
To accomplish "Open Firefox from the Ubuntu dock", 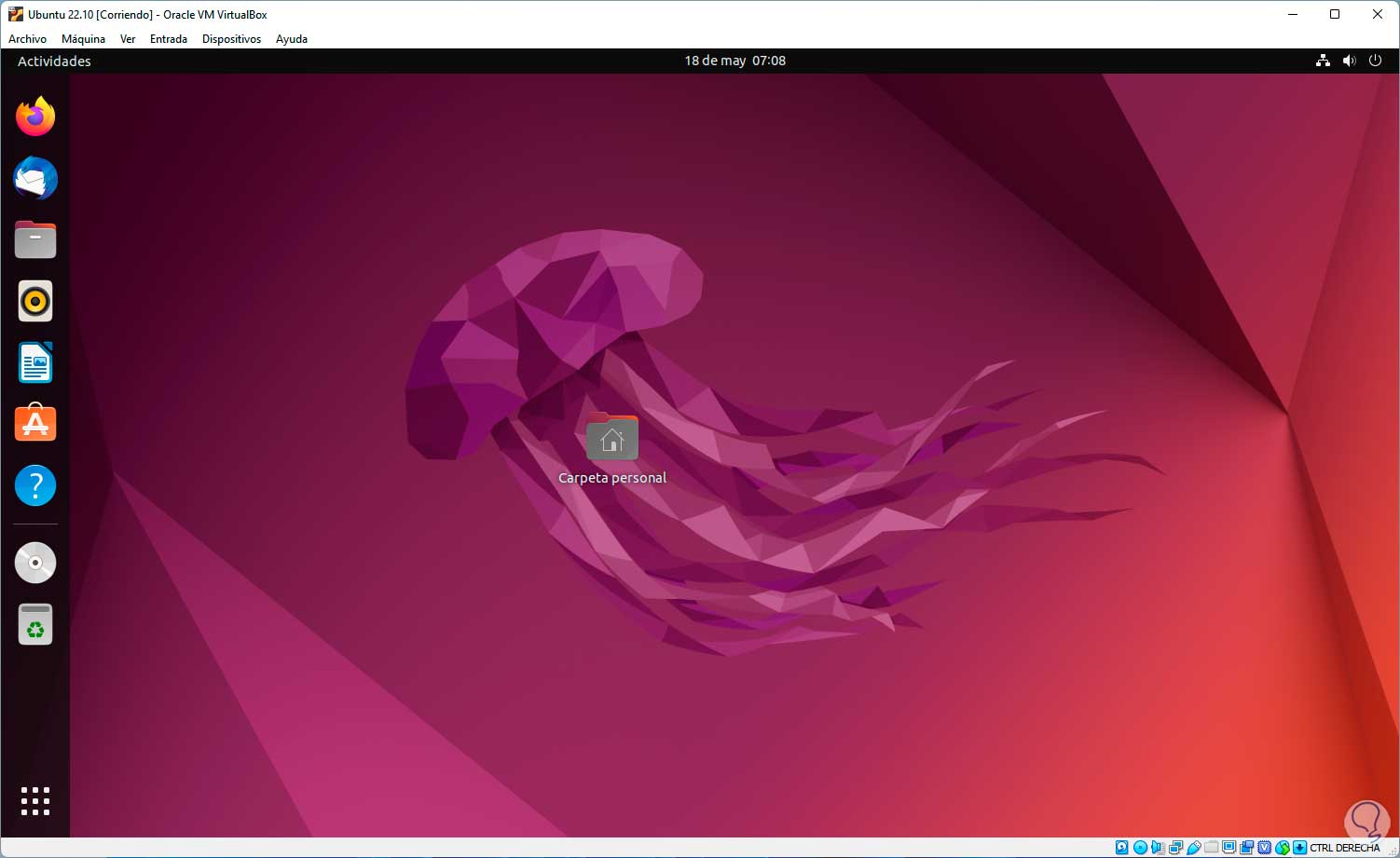I will pos(35,116).
